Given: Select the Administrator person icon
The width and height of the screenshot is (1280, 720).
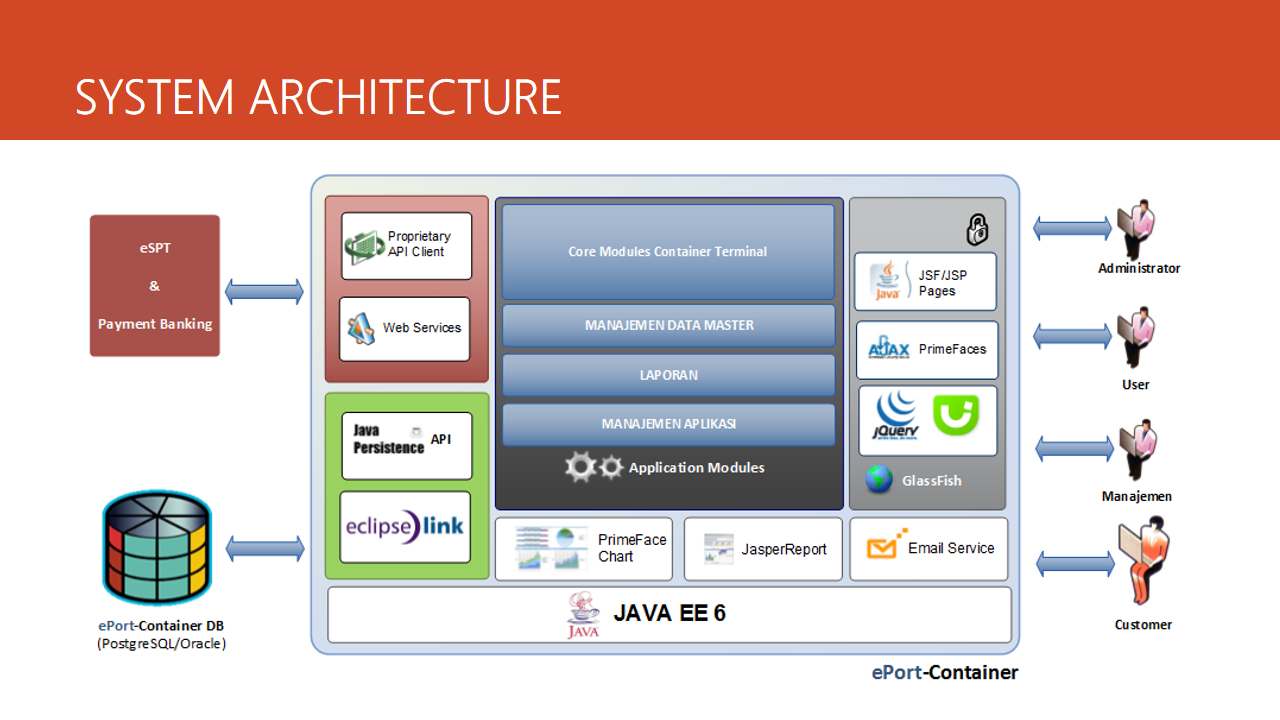Looking at the screenshot, I should [1138, 229].
